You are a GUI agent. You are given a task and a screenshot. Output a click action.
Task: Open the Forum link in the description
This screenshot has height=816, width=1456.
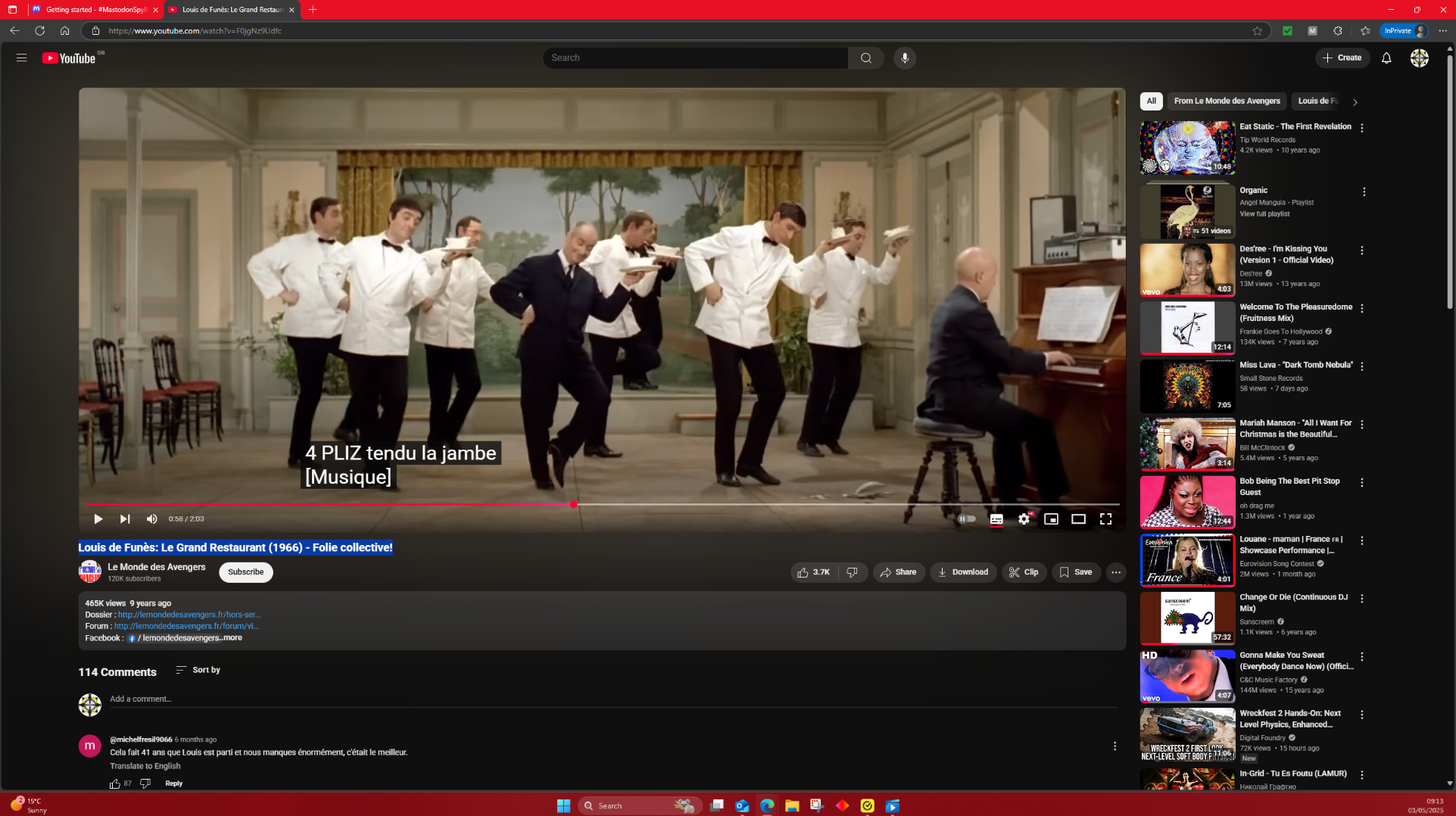pyautogui.click(x=187, y=626)
